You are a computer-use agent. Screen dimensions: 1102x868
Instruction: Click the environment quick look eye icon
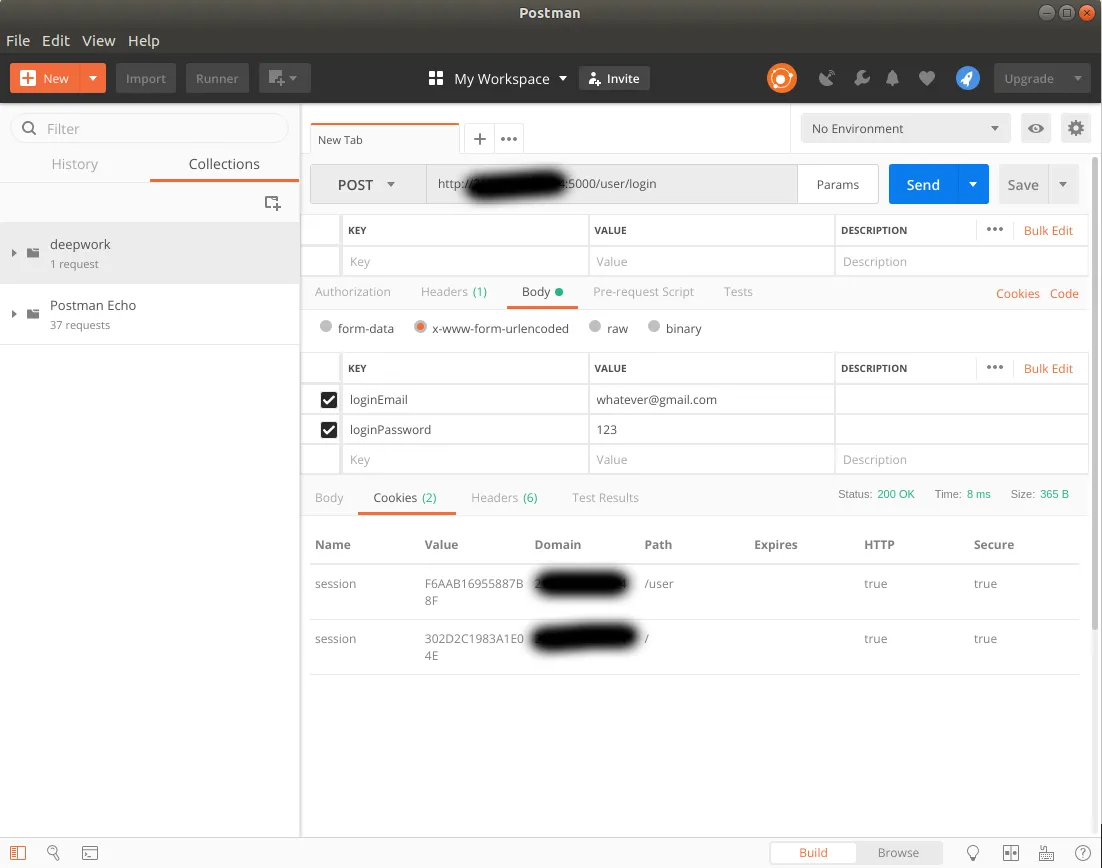[1036, 129]
